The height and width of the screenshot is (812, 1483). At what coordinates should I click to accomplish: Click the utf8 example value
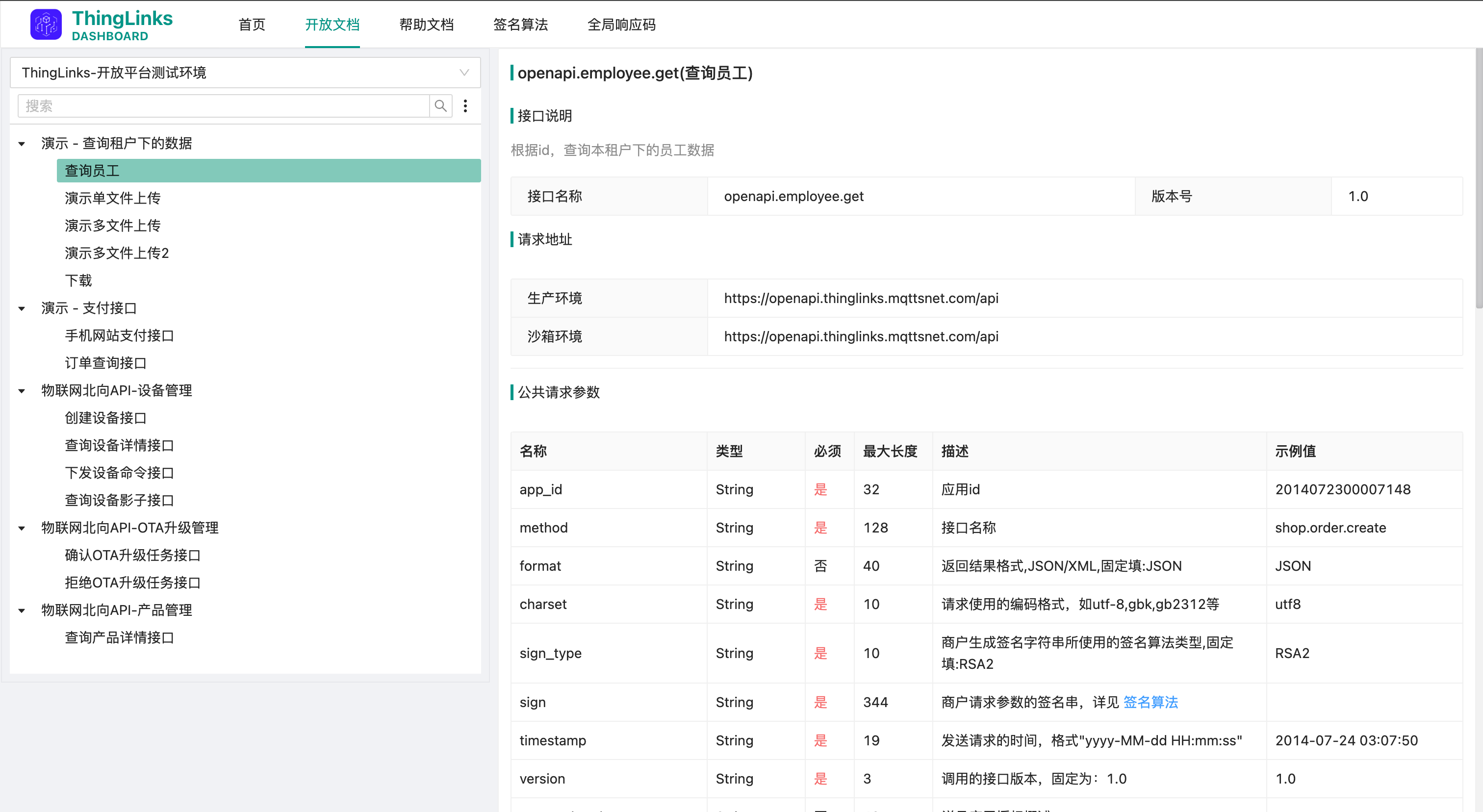click(1288, 604)
